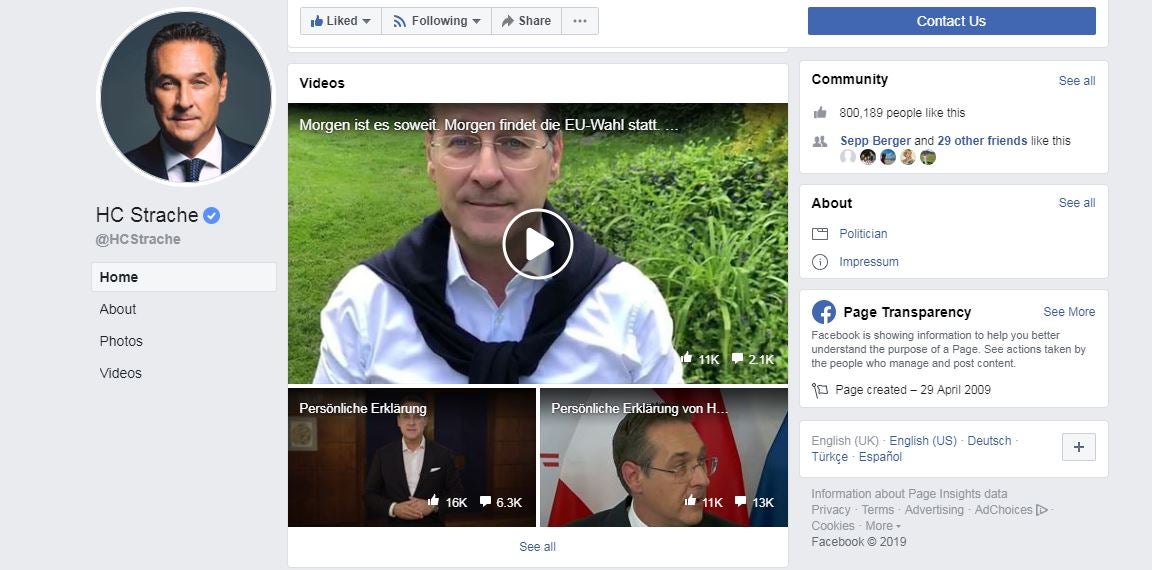
Task: Open the Impressum link
Action: [x=869, y=261]
